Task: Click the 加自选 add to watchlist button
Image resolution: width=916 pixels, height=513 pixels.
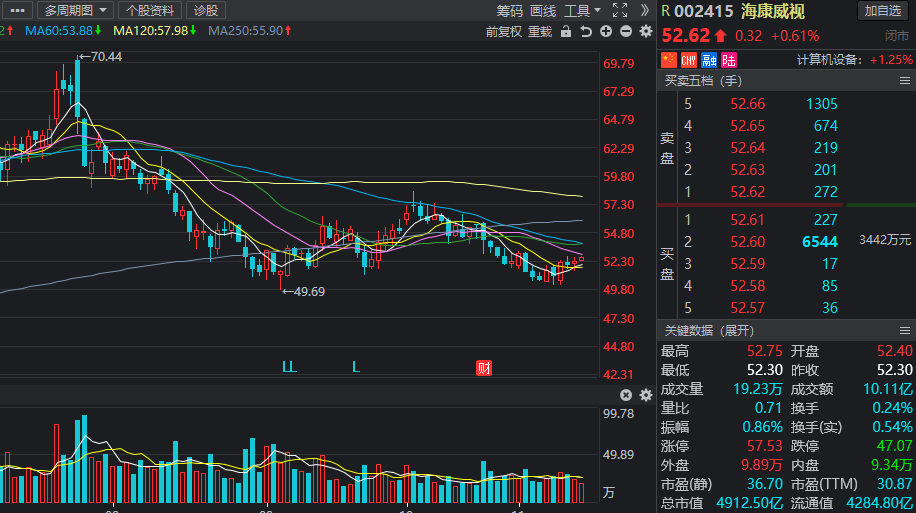Action: [x=883, y=11]
